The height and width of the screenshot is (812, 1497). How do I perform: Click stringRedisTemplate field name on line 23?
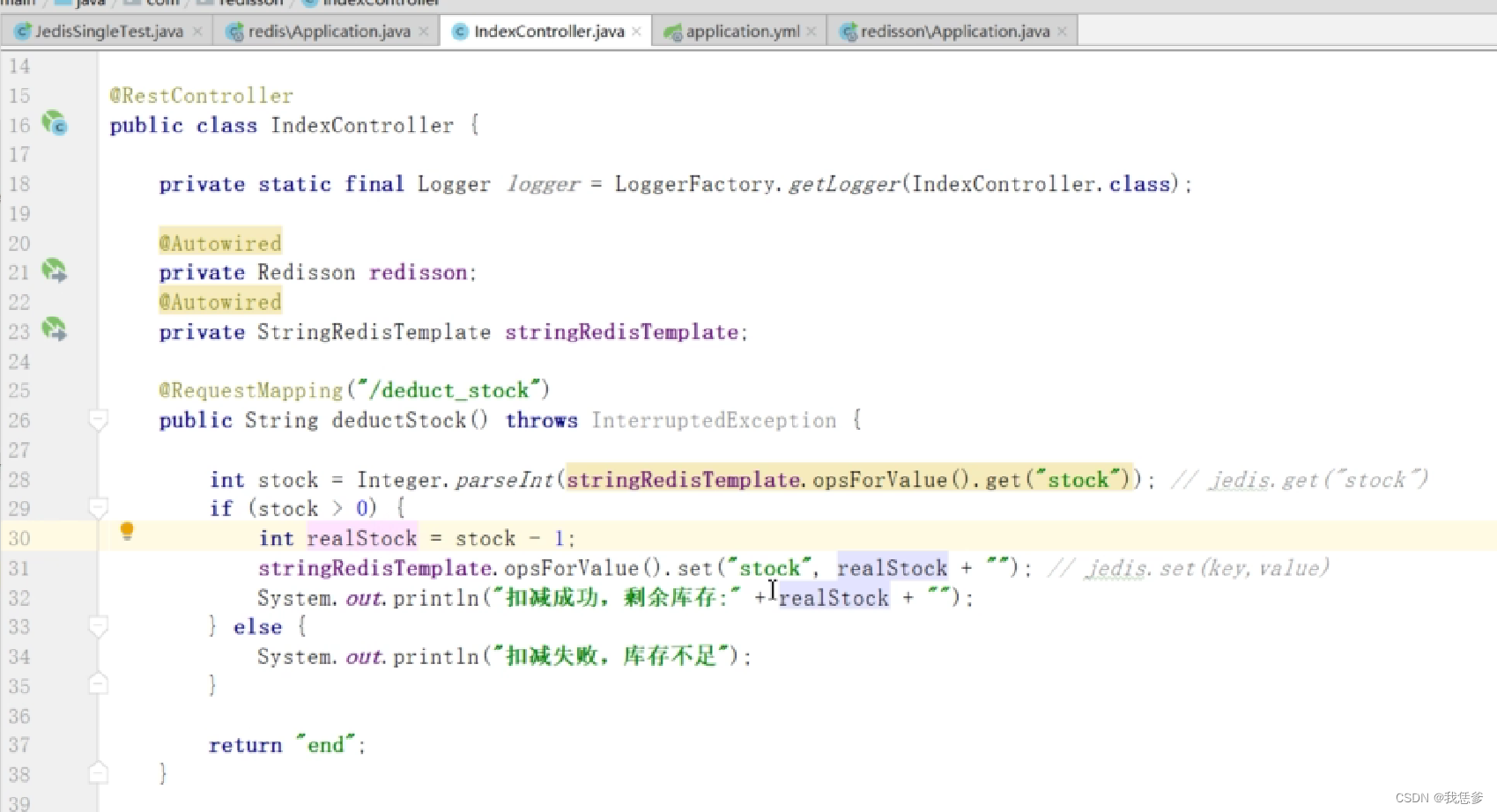621,332
